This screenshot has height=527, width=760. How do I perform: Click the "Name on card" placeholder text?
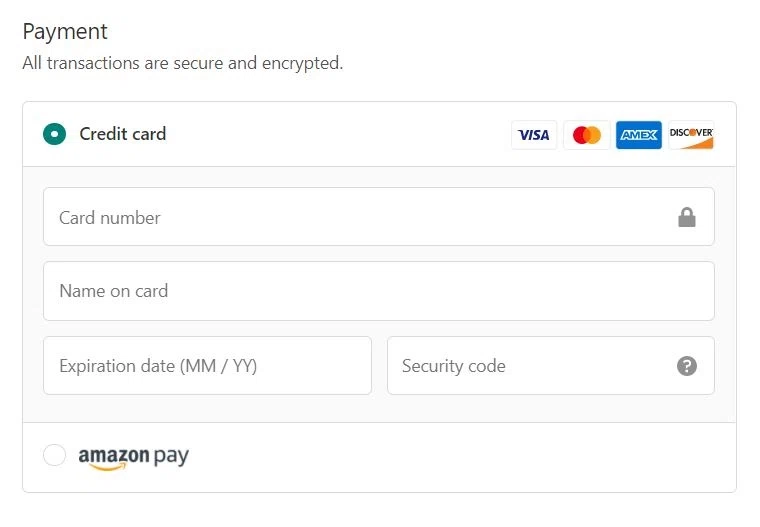113,291
